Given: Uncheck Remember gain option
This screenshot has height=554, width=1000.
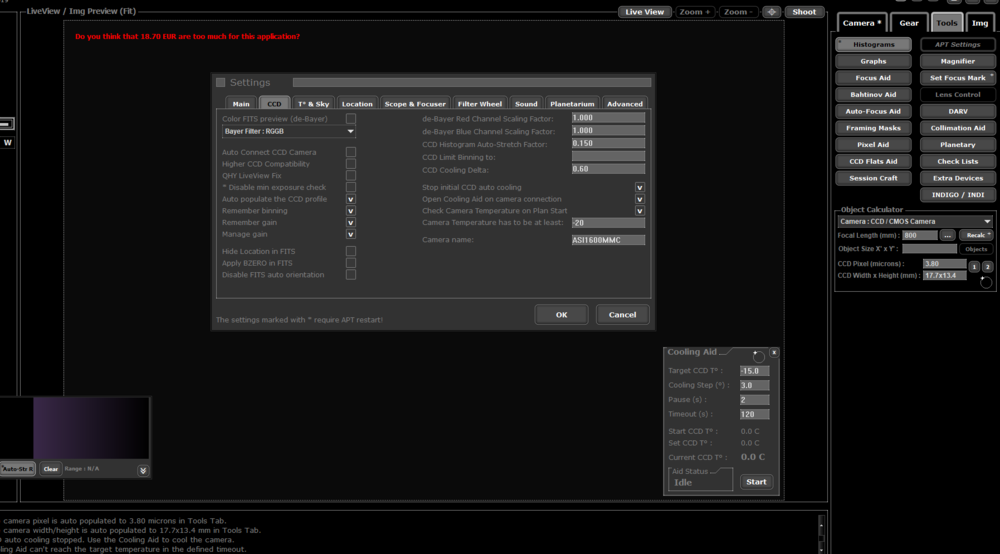Looking at the screenshot, I should pyautogui.click(x=351, y=222).
